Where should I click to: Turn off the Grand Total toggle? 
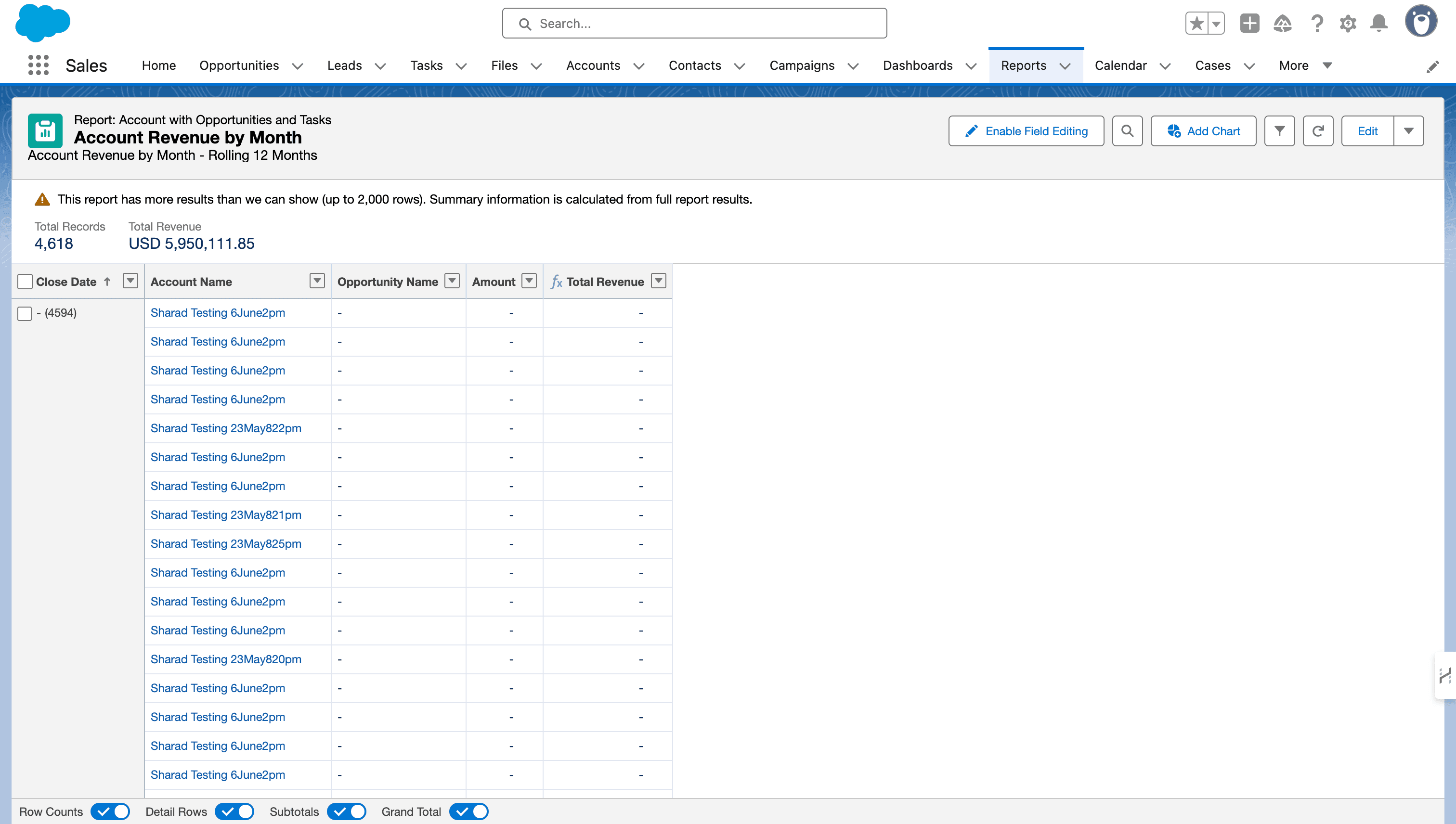(469, 811)
